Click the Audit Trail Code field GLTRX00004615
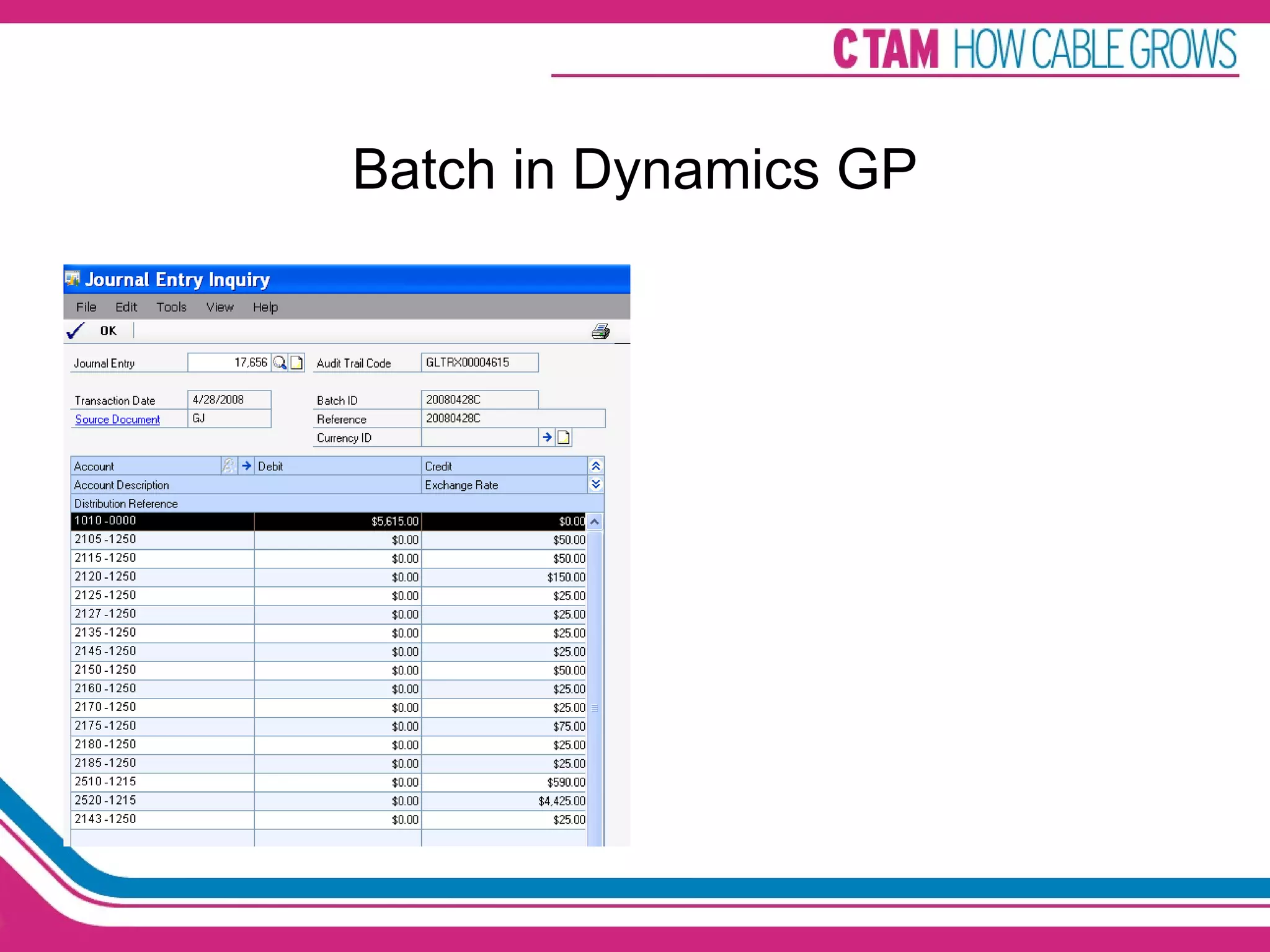1270x952 pixels. click(479, 363)
